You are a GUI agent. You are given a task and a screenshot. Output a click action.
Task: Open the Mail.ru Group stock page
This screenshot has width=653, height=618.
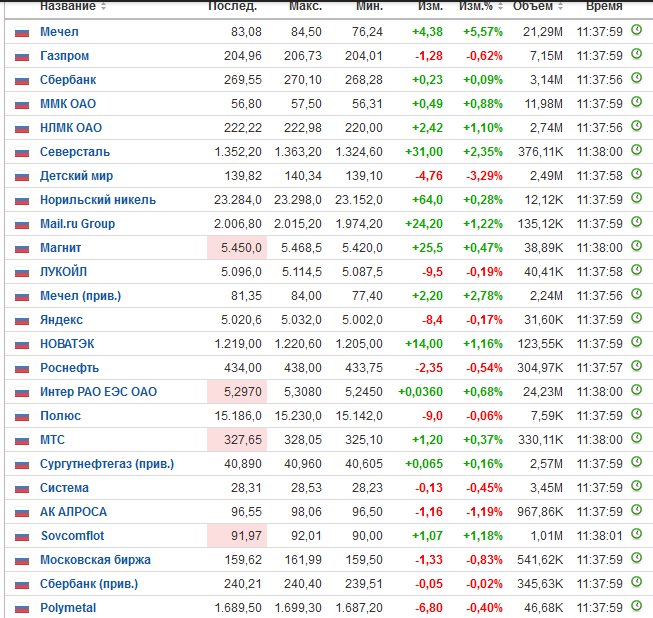(x=77, y=224)
